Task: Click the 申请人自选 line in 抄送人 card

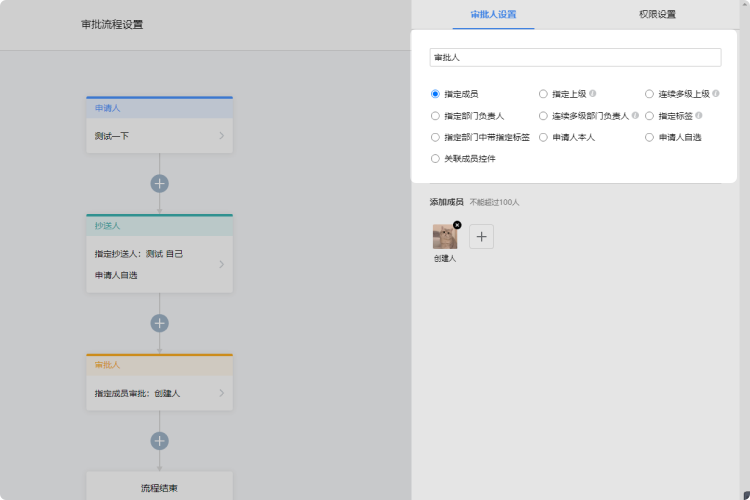Action: (x=116, y=275)
